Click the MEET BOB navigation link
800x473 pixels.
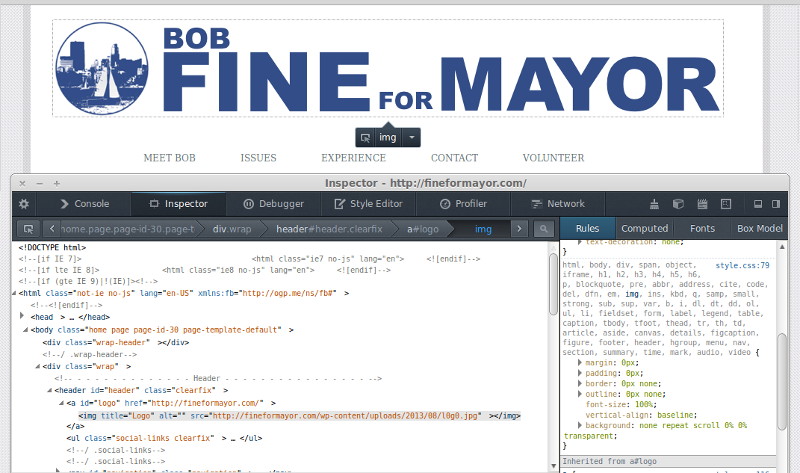(x=169, y=158)
